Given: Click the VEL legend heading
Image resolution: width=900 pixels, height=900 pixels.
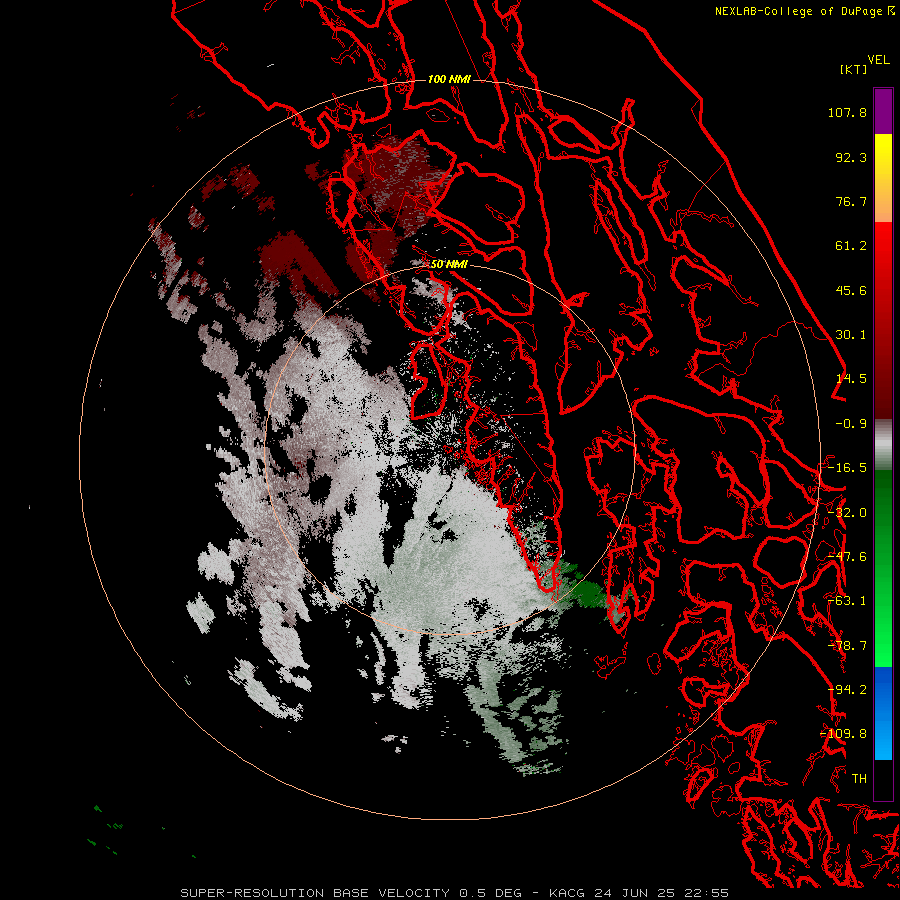Looking at the screenshot, I should point(878,60).
